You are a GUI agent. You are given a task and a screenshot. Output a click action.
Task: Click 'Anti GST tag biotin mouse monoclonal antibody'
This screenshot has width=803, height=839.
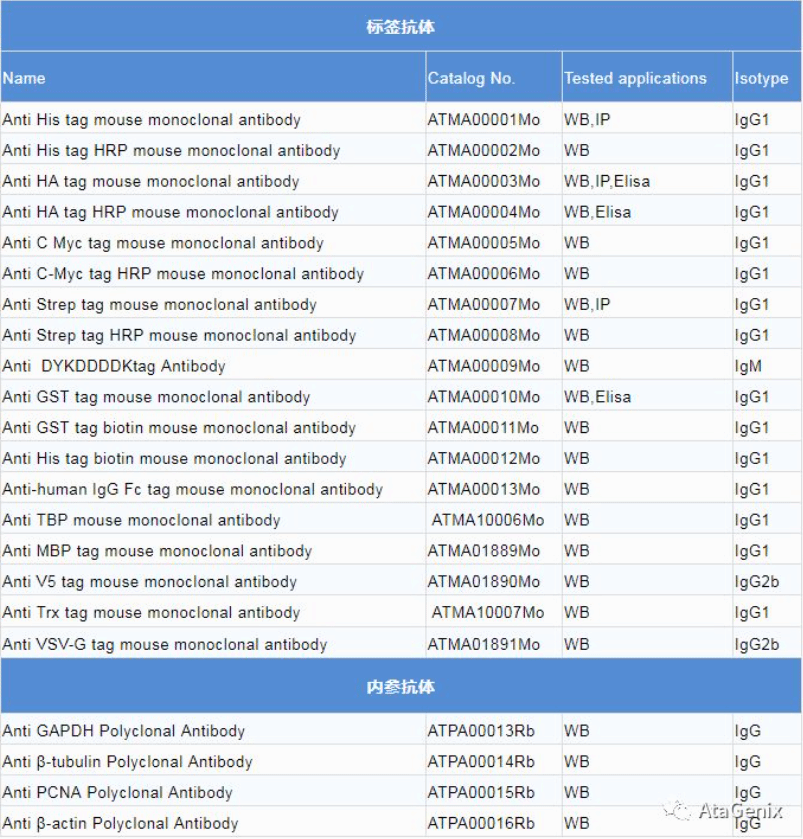click(179, 428)
